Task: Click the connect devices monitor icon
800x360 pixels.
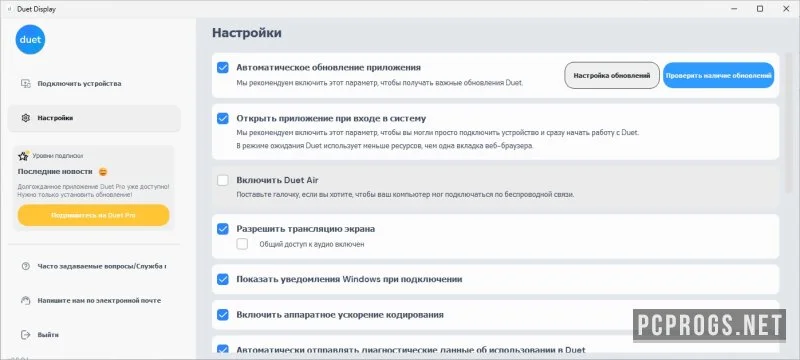Action: pos(26,84)
